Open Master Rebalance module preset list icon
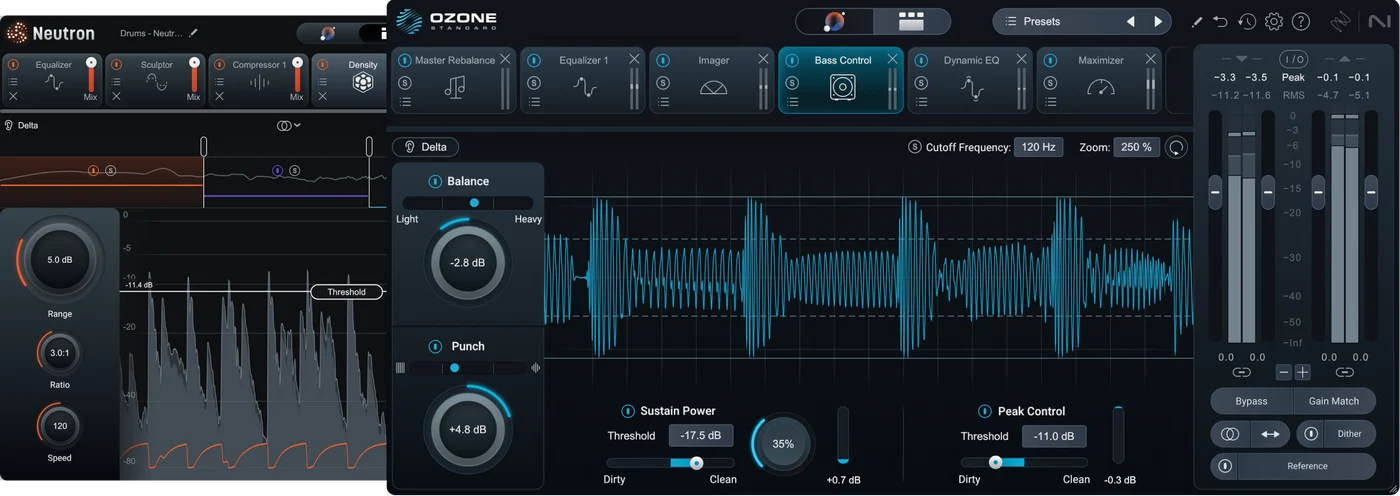Image resolution: width=1400 pixels, height=496 pixels. (x=405, y=101)
